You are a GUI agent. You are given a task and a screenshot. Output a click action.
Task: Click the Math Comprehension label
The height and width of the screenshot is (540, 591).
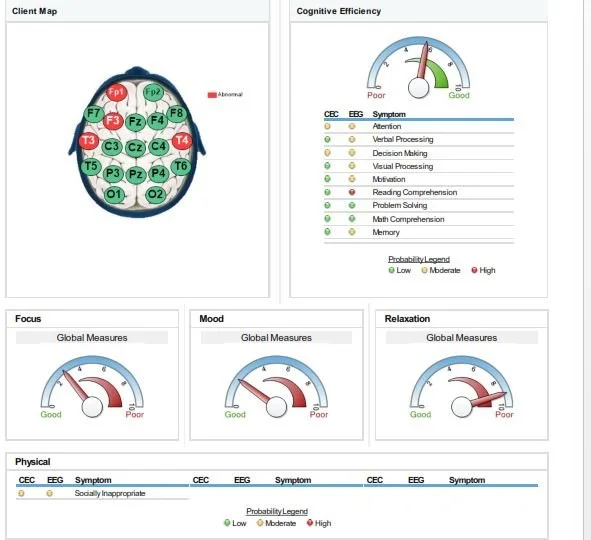coord(408,219)
